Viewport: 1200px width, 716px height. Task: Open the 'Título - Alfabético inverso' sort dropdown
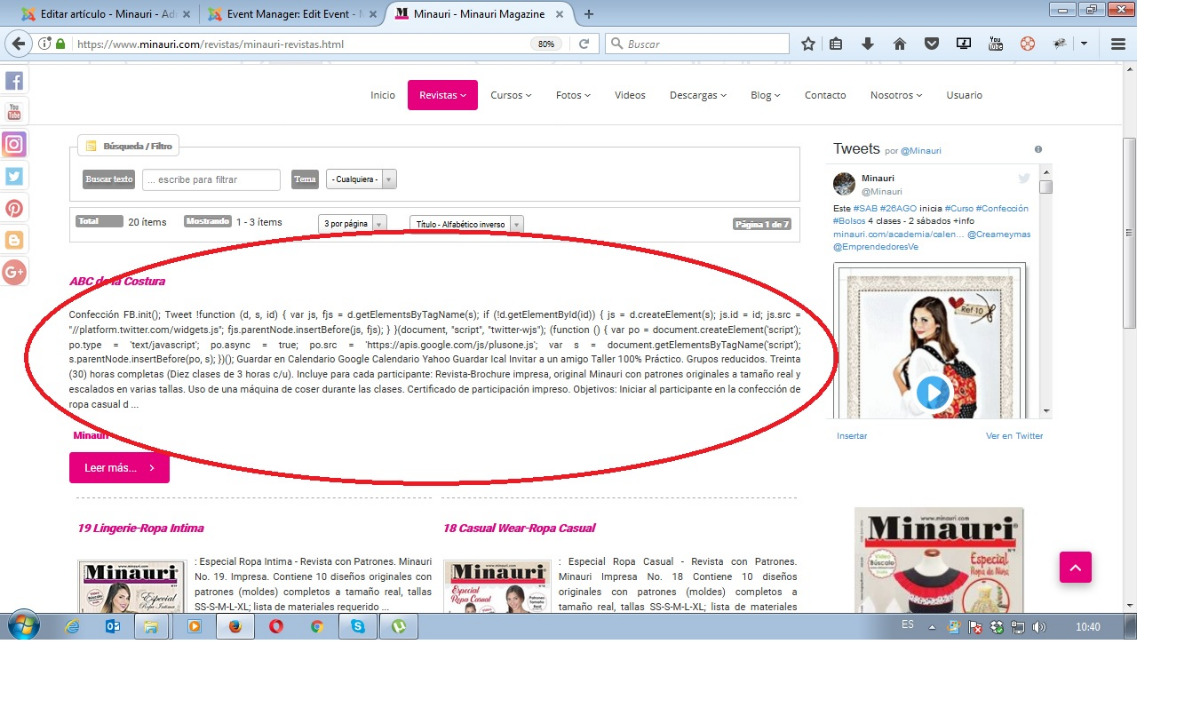pos(466,224)
